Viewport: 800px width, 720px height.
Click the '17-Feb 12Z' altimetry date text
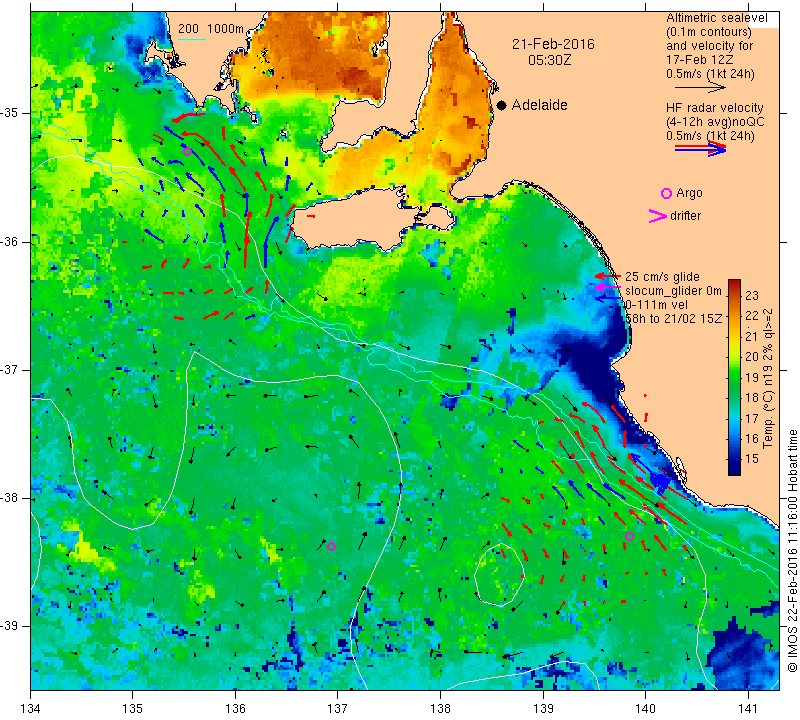tap(699, 60)
